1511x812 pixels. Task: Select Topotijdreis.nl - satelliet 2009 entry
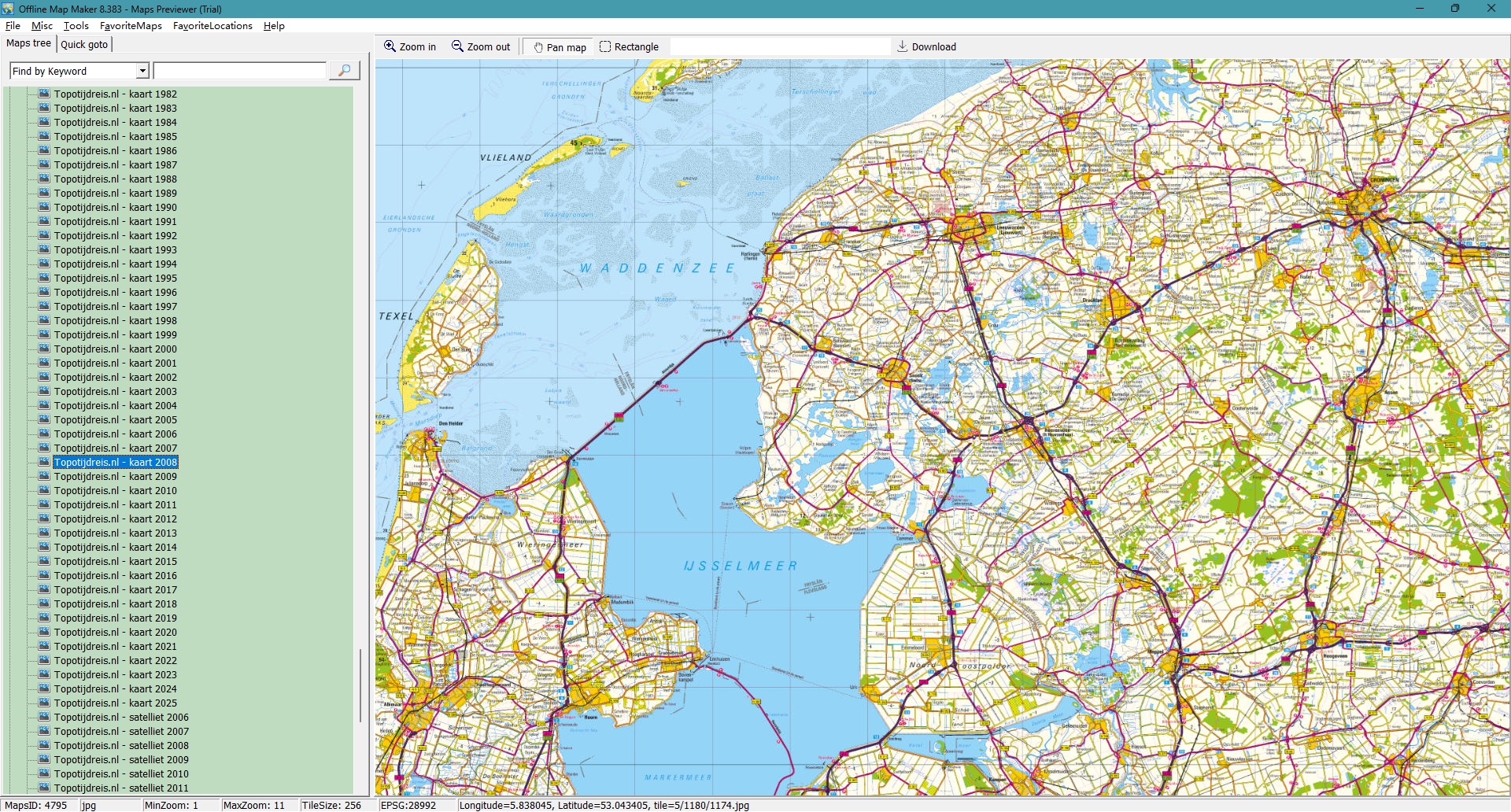click(x=121, y=759)
